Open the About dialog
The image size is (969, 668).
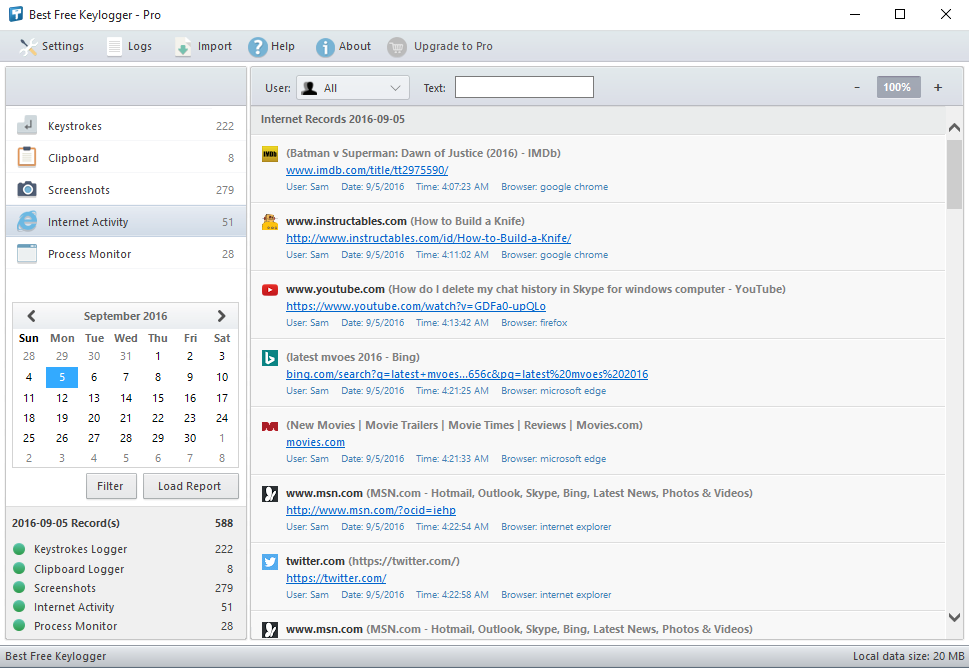pyautogui.click(x=343, y=46)
